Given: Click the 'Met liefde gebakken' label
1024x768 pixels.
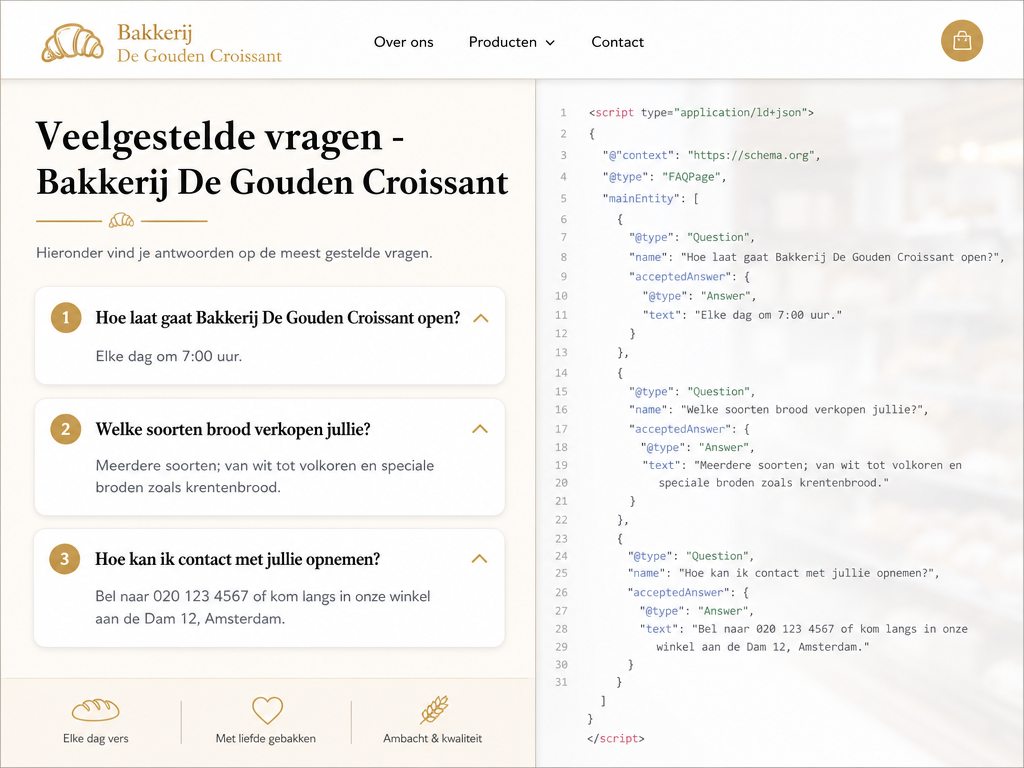Looking at the screenshot, I should tap(266, 739).
